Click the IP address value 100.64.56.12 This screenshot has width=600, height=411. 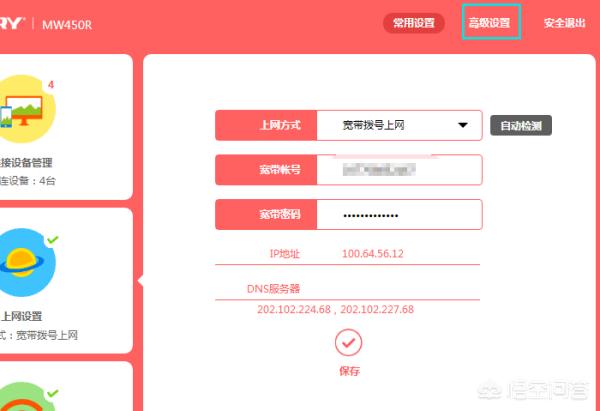(373, 254)
